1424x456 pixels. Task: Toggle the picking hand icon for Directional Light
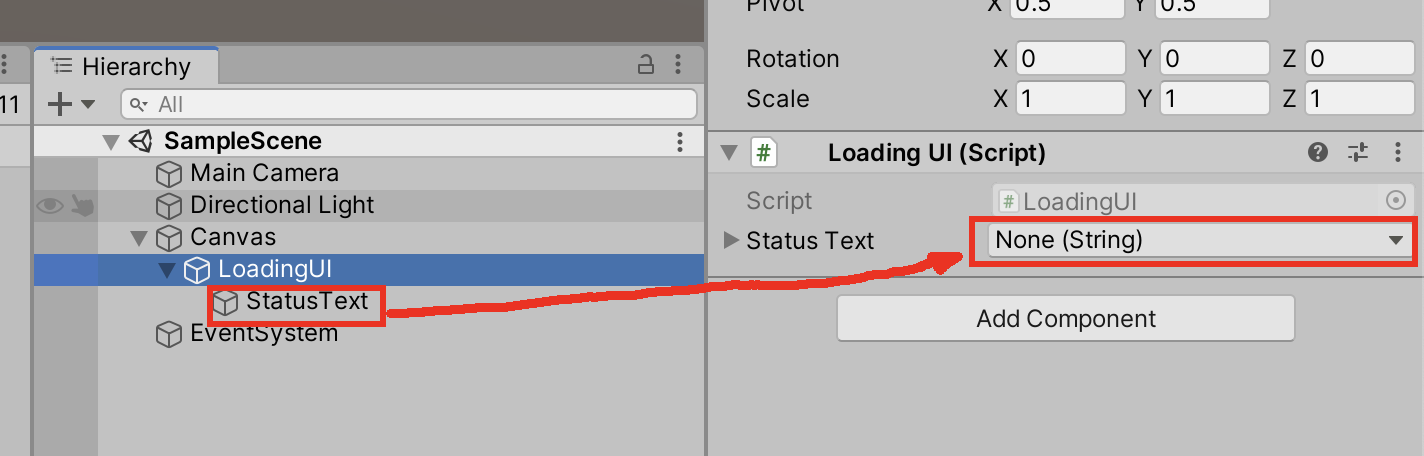point(83,206)
